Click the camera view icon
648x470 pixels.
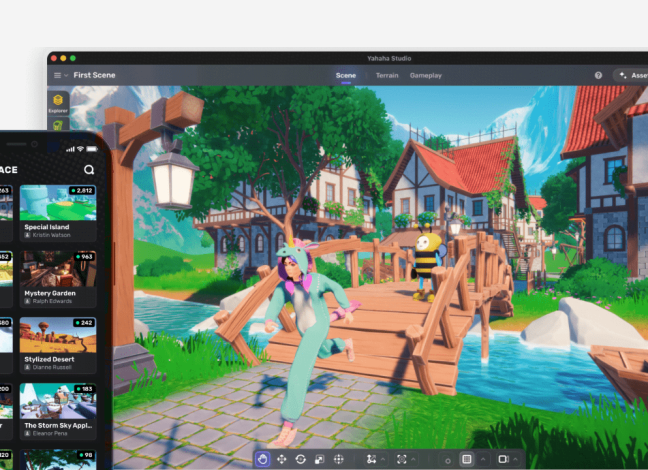coord(503,459)
